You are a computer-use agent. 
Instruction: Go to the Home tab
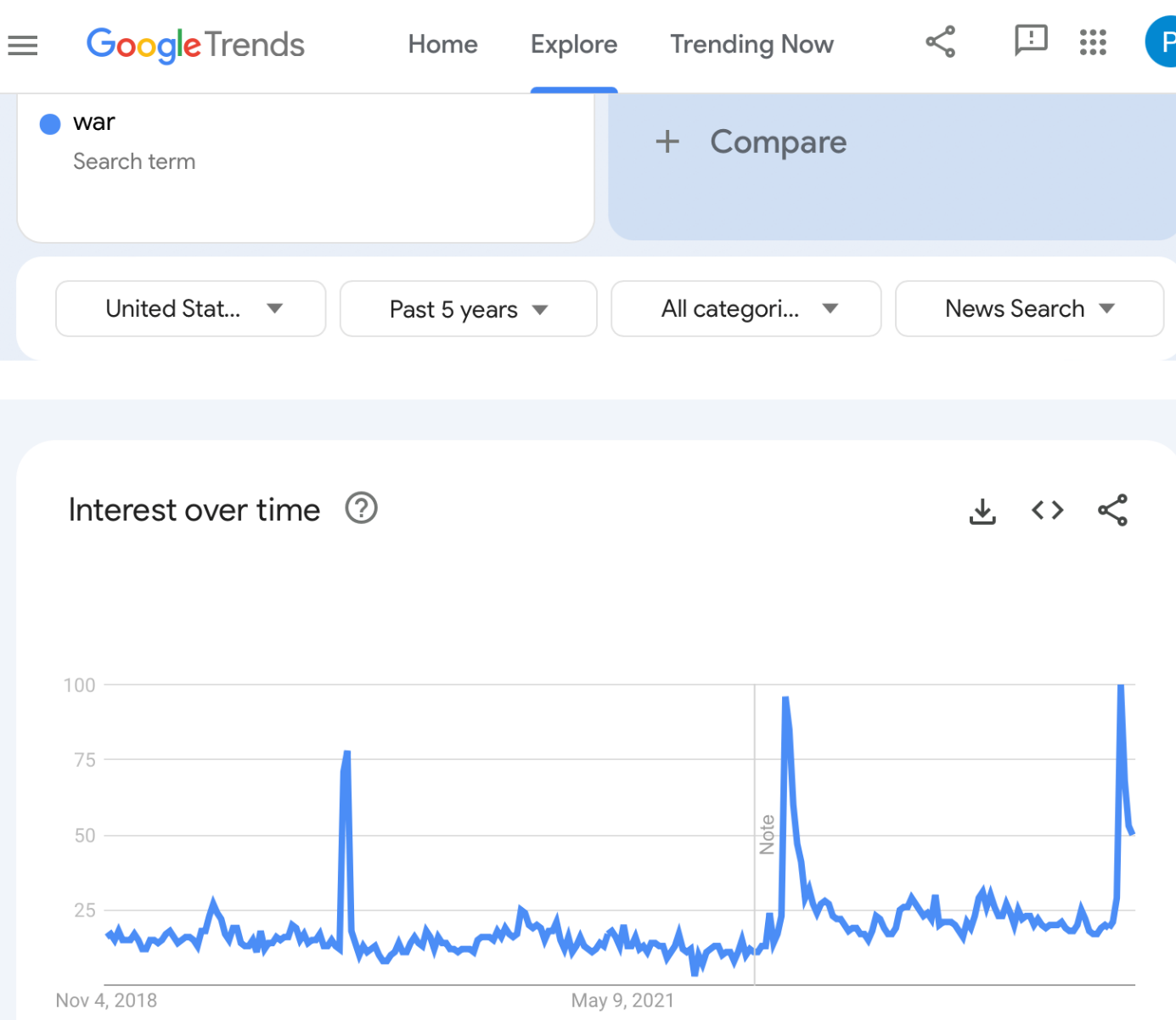pyautogui.click(x=442, y=44)
